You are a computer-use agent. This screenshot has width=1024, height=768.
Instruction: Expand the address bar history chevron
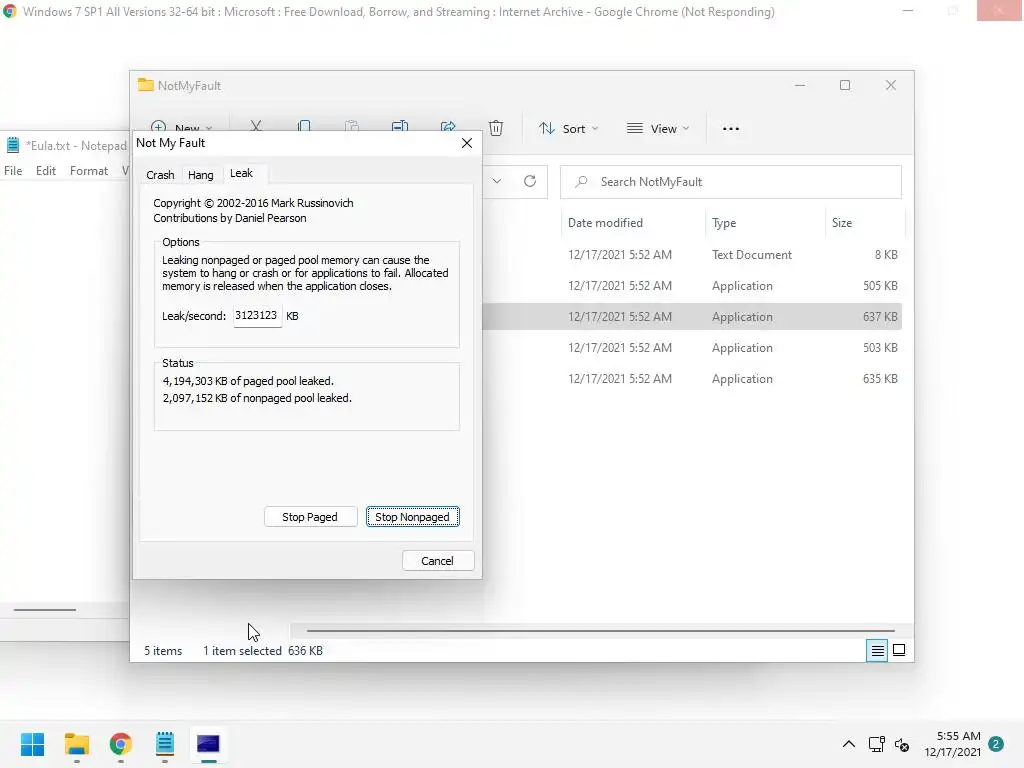497,181
